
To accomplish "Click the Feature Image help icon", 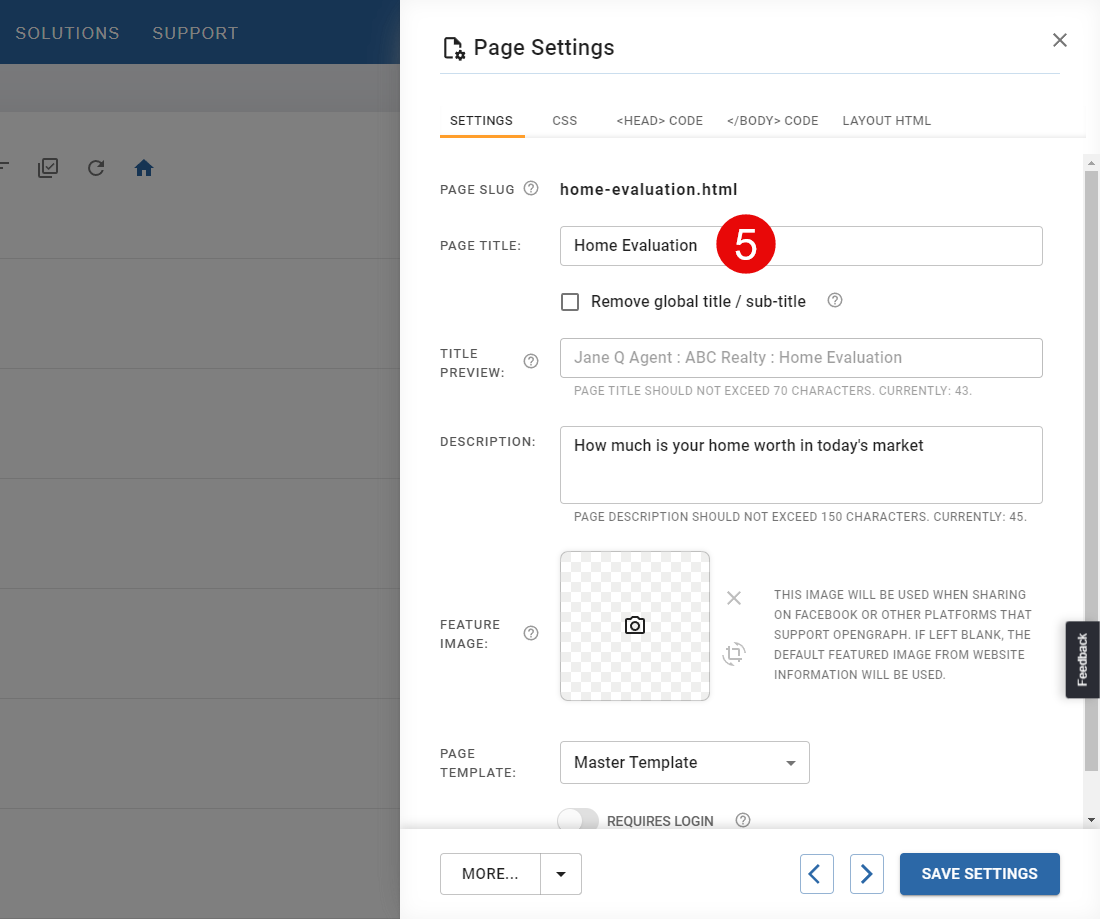I will [531, 633].
